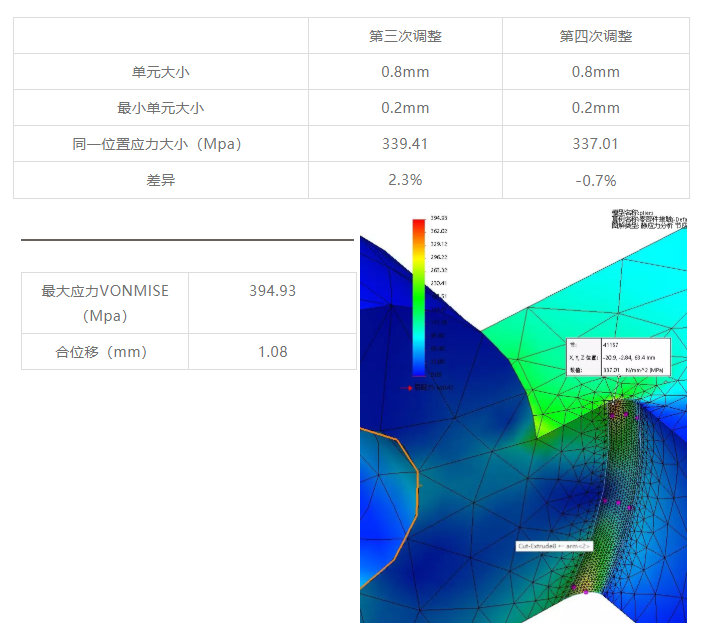Click the probe result callout box
The height and width of the screenshot is (634, 706).
click(x=617, y=357)
